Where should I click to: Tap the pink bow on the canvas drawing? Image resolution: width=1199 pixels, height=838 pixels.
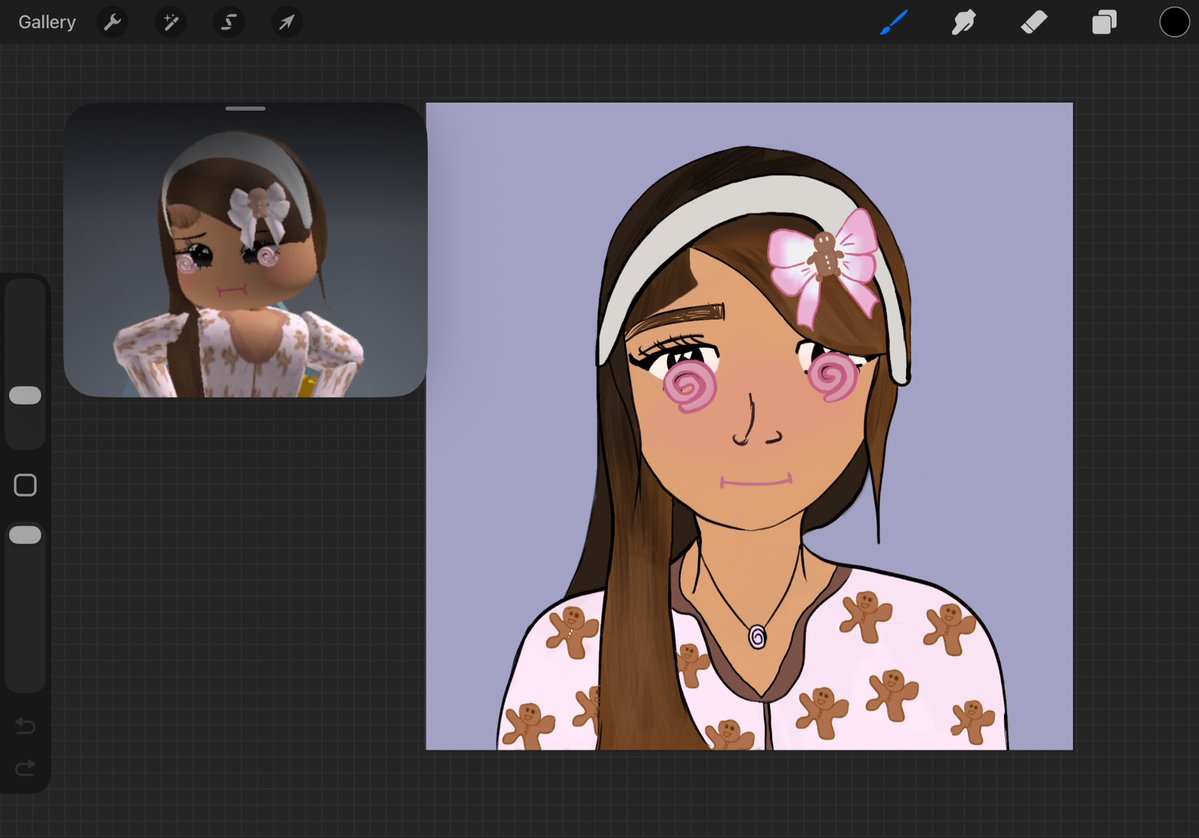[824, 266]
